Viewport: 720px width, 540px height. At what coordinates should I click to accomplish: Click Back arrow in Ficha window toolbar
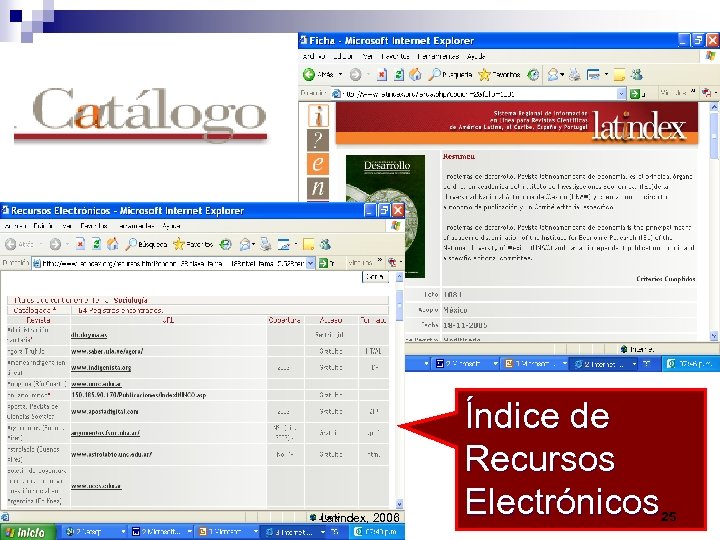(309, 74)
